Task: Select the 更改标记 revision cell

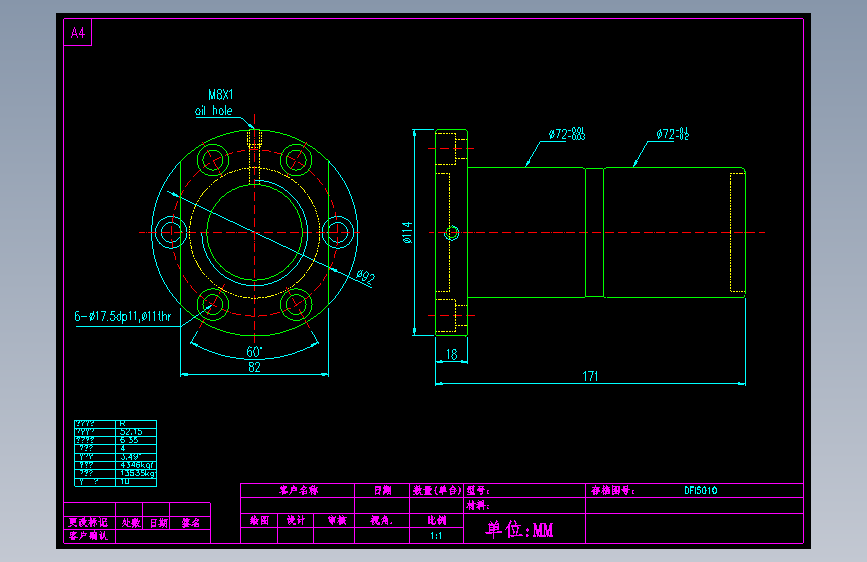Action: pyautogui.click(x=88, y=523)
